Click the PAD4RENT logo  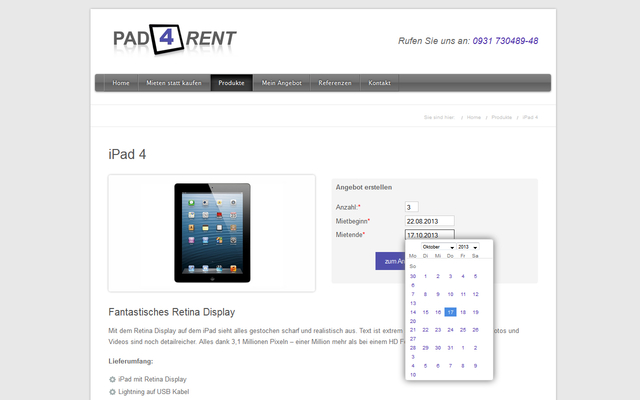coord(175,39)
